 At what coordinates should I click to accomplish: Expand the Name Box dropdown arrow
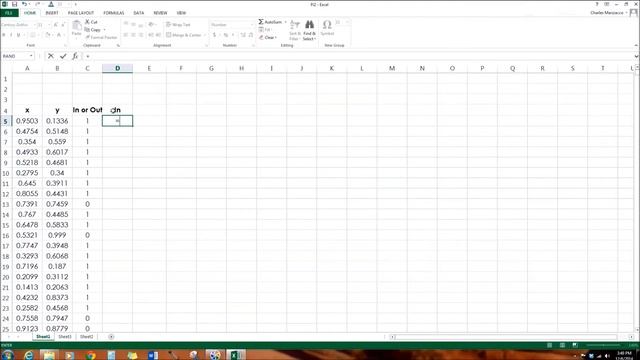point(31,56)
